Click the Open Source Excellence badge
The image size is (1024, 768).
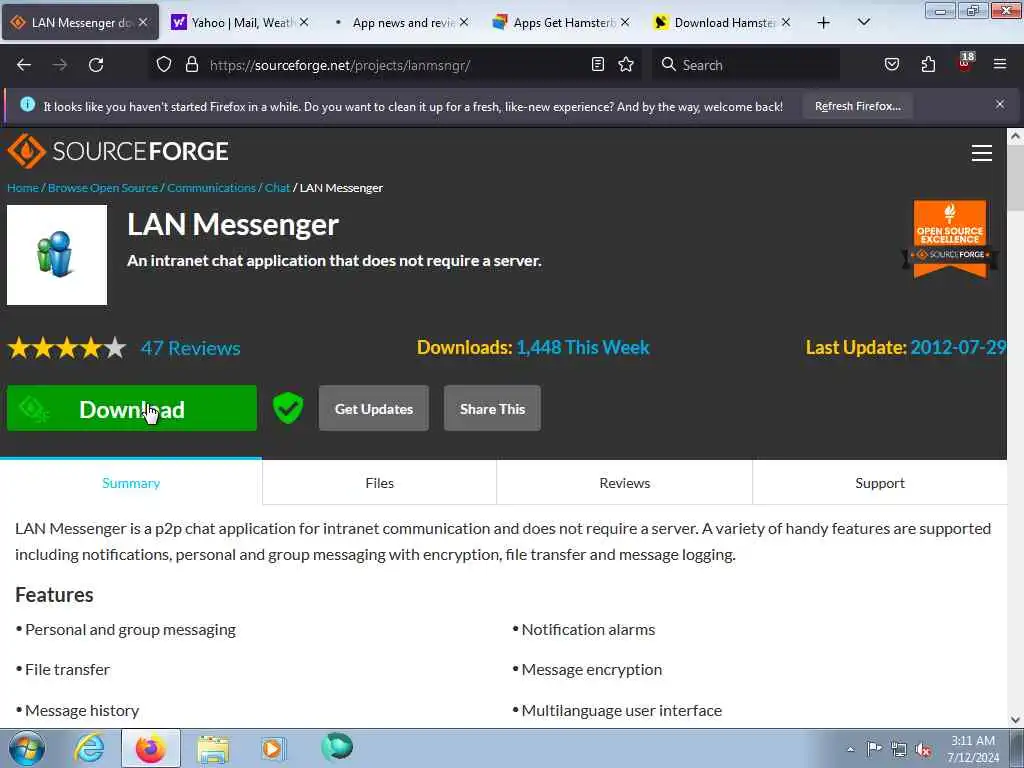pos(950,239)
